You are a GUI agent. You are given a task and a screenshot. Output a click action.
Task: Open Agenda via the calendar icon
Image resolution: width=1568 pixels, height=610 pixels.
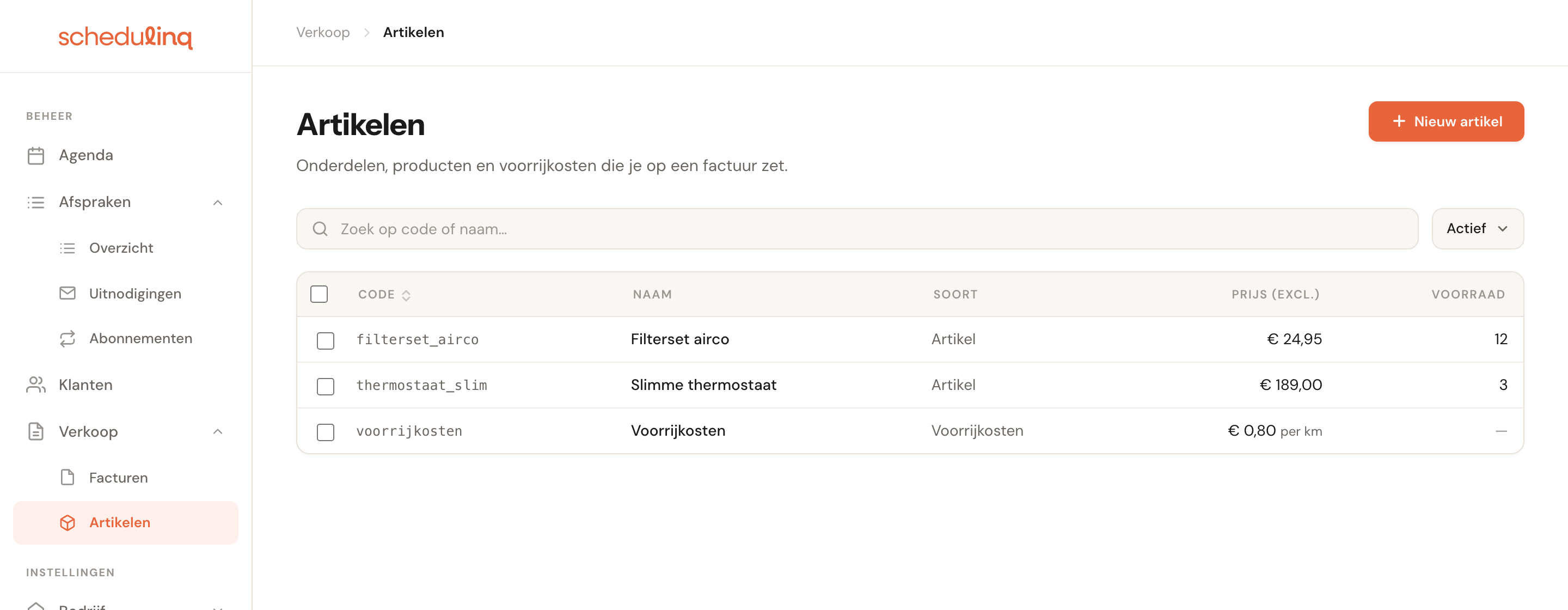(x=36, y=156)
